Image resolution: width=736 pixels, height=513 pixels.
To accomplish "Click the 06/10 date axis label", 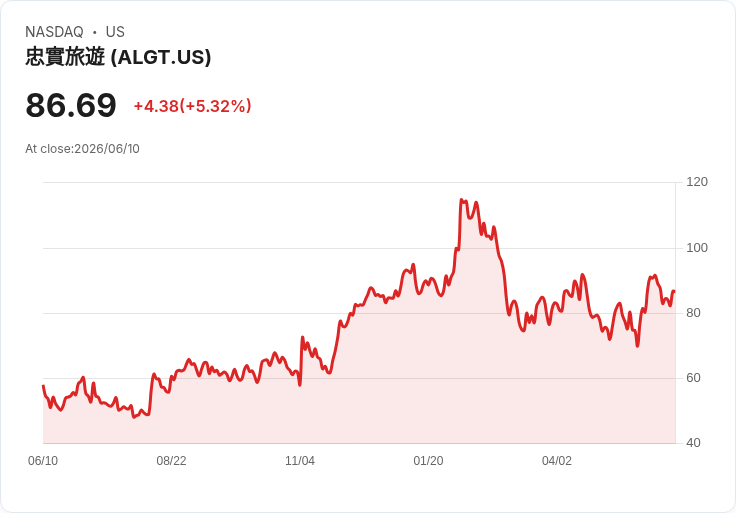I will [x=43, y=461].
